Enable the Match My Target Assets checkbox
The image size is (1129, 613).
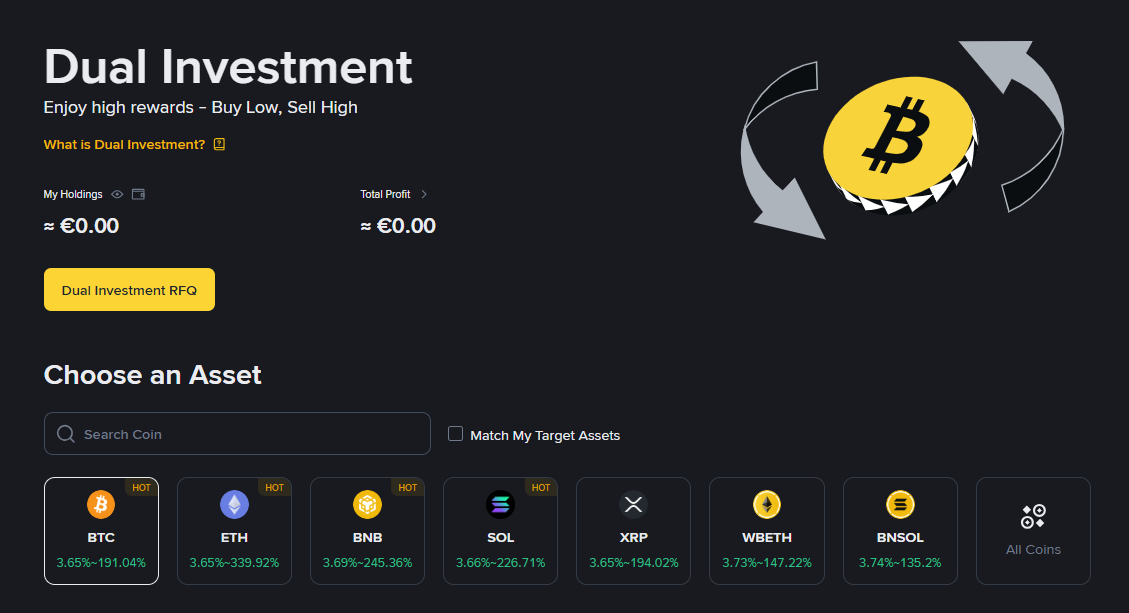coord(456,434)
